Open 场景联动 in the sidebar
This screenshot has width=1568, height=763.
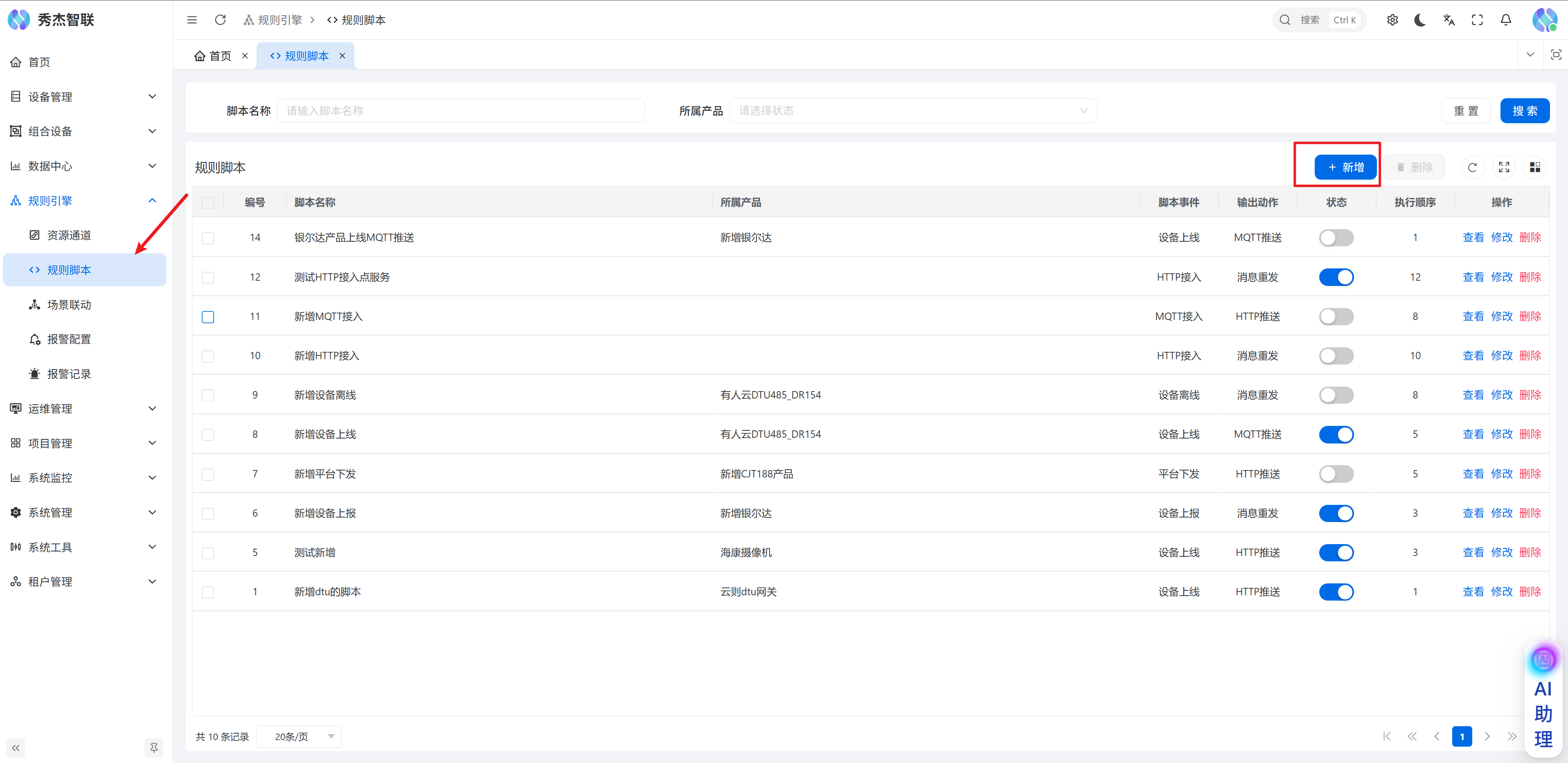(69, 305)
